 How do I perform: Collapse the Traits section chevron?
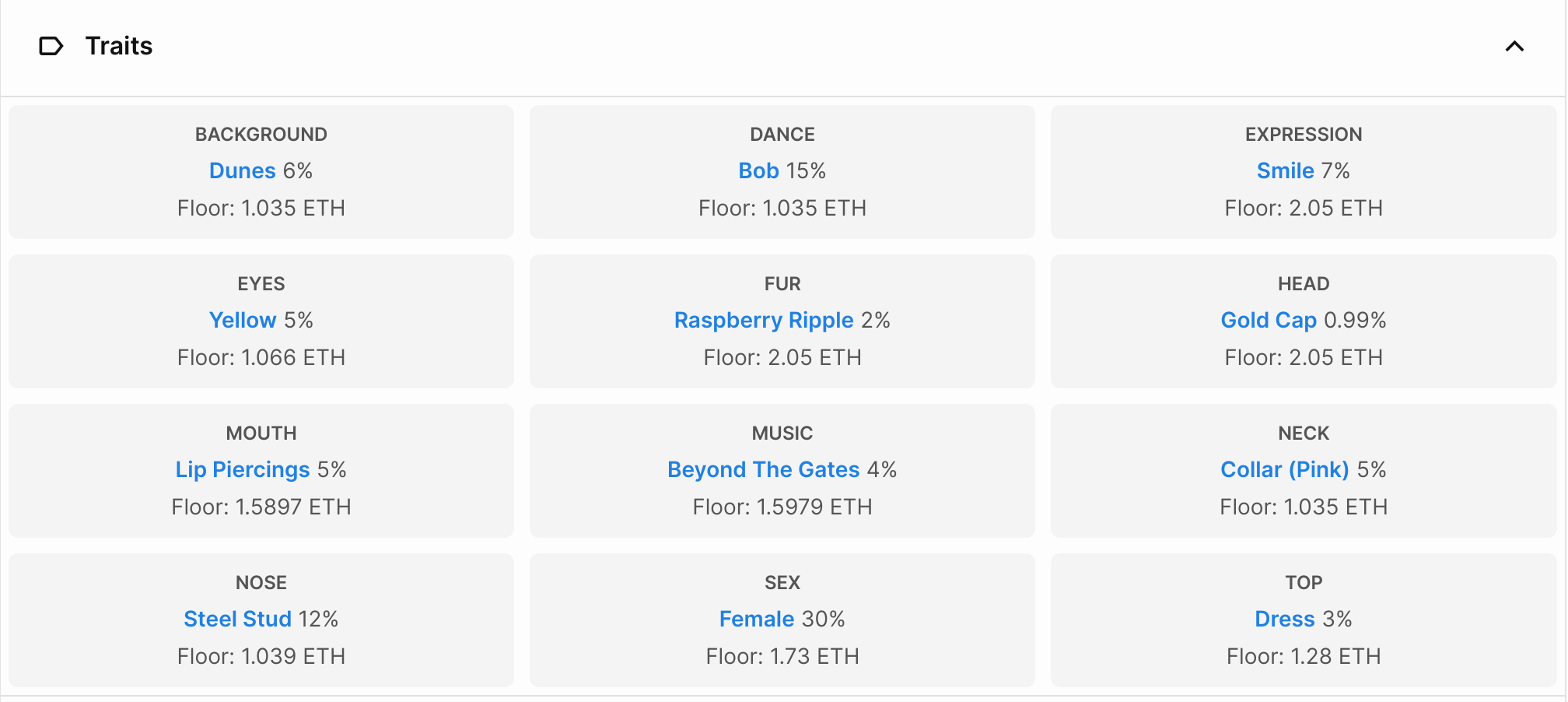pyautogui.click(x=1514, y=47)
